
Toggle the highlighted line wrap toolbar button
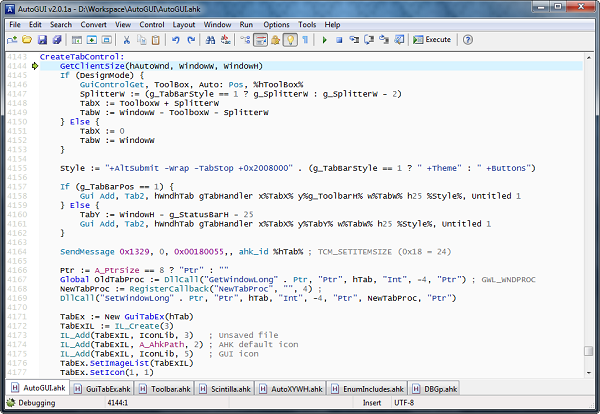(261, 40)
